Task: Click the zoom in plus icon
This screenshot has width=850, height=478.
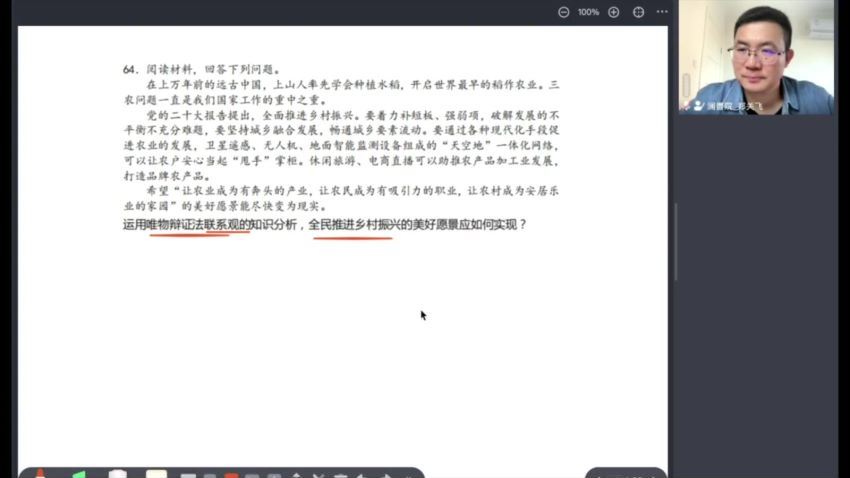Action: (x=614, y=12)
